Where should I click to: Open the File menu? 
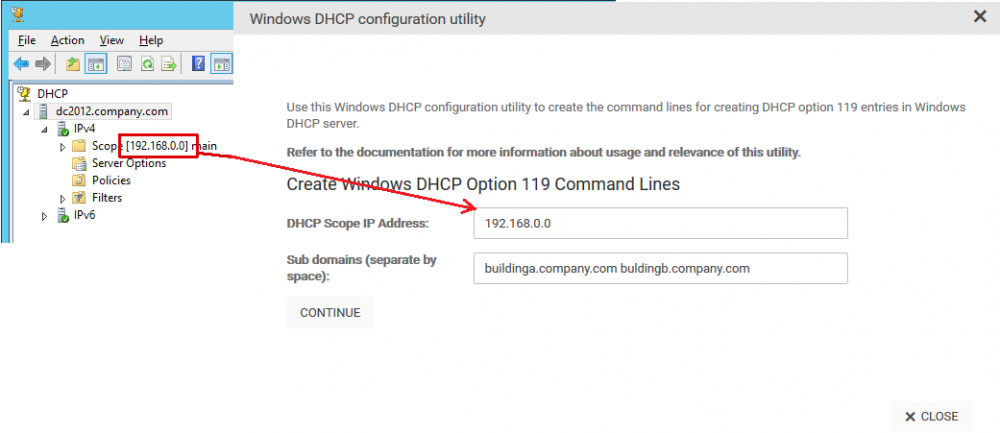[27, 40]
